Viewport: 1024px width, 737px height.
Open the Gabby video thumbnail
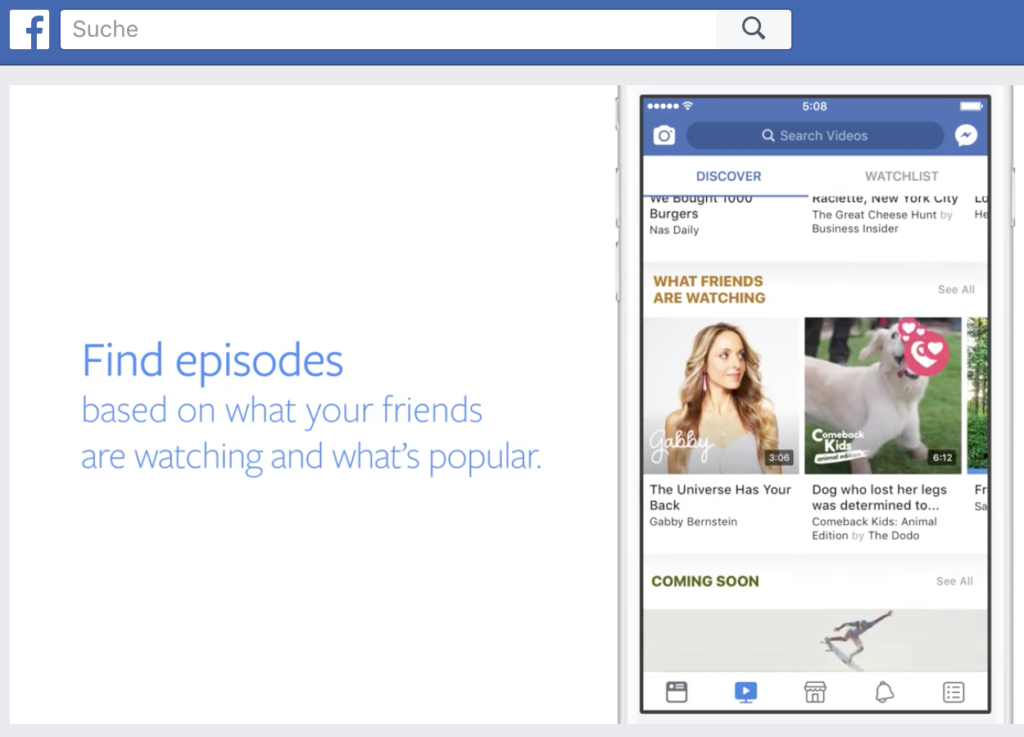[x=721, y=396]
